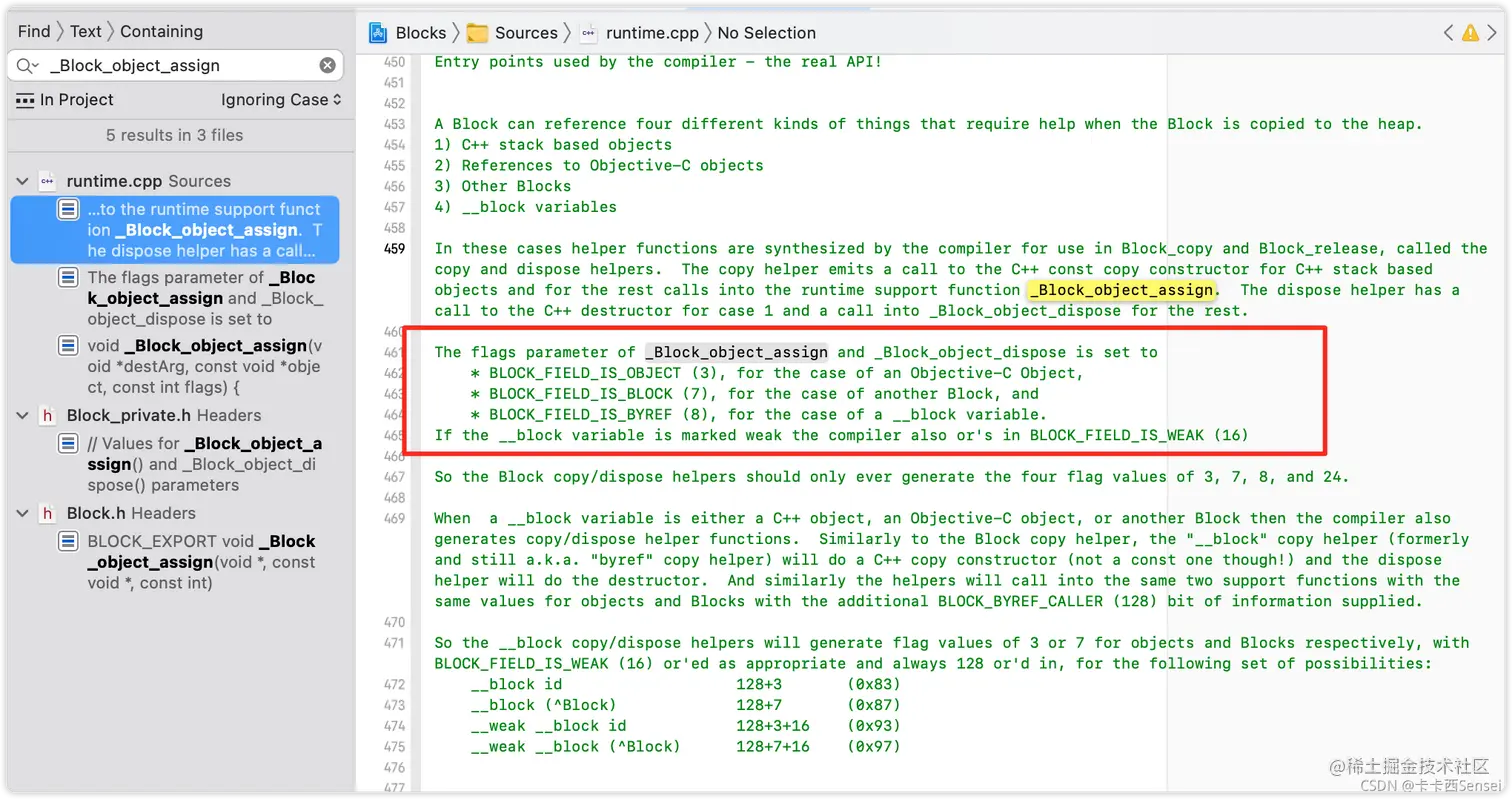Click the result icon beside 'void _Block_object_assign'
This screenshot has width=1512, height=799.
coord(68,346)
